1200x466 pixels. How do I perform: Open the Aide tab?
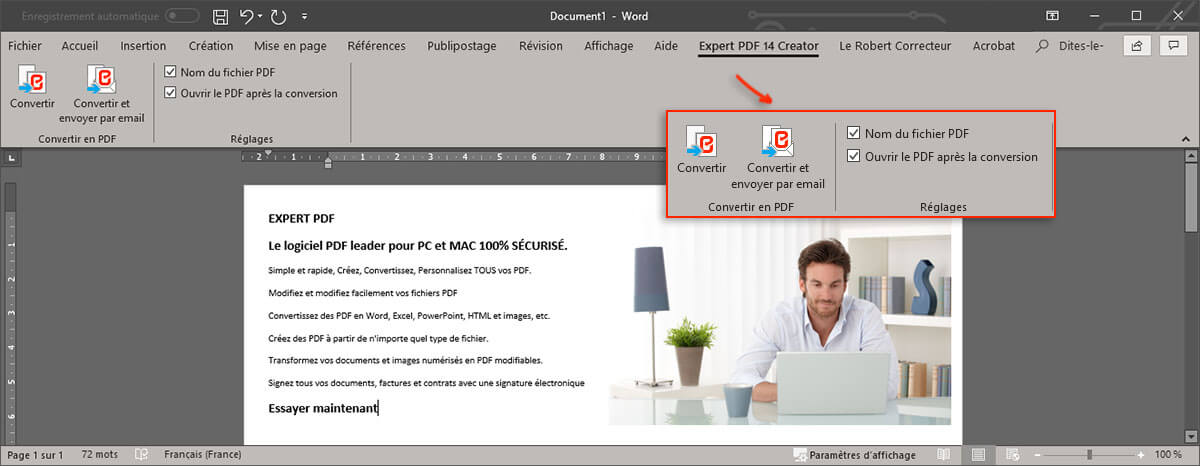665,46
